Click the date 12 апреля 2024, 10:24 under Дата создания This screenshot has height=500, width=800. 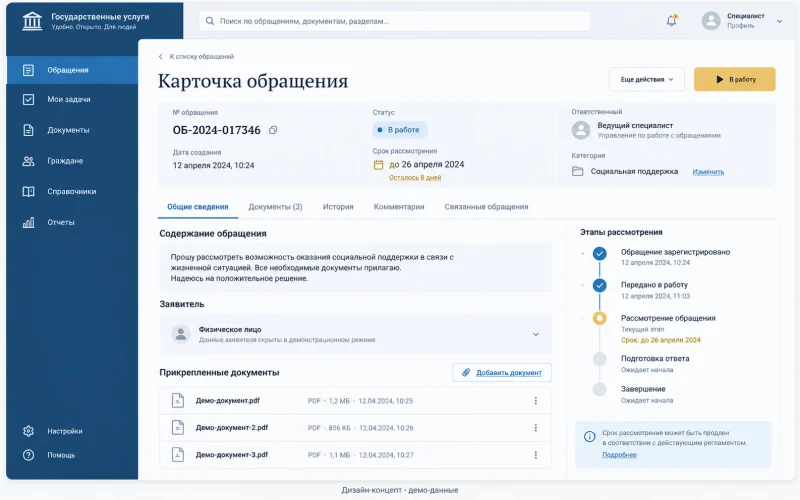pyautogui.click(x=213, y=165)
